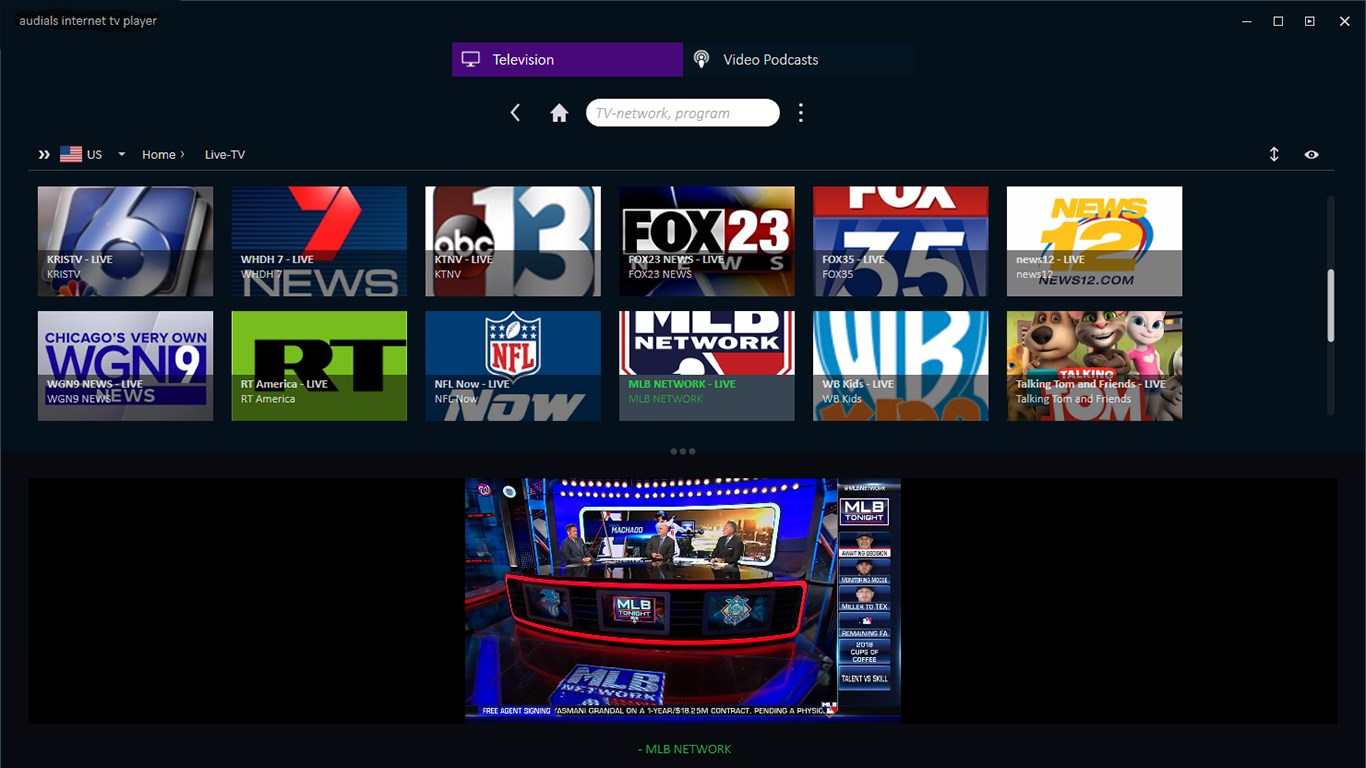1366x768 pixels.
Task: Open the country dropdown arrow beside US
Action: [121, 155]
